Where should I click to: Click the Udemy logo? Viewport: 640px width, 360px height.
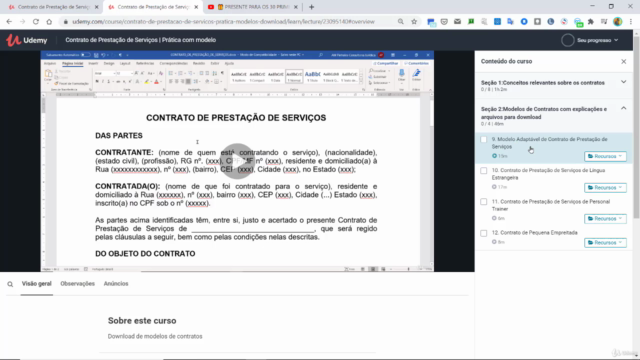[x=27, y=40]
